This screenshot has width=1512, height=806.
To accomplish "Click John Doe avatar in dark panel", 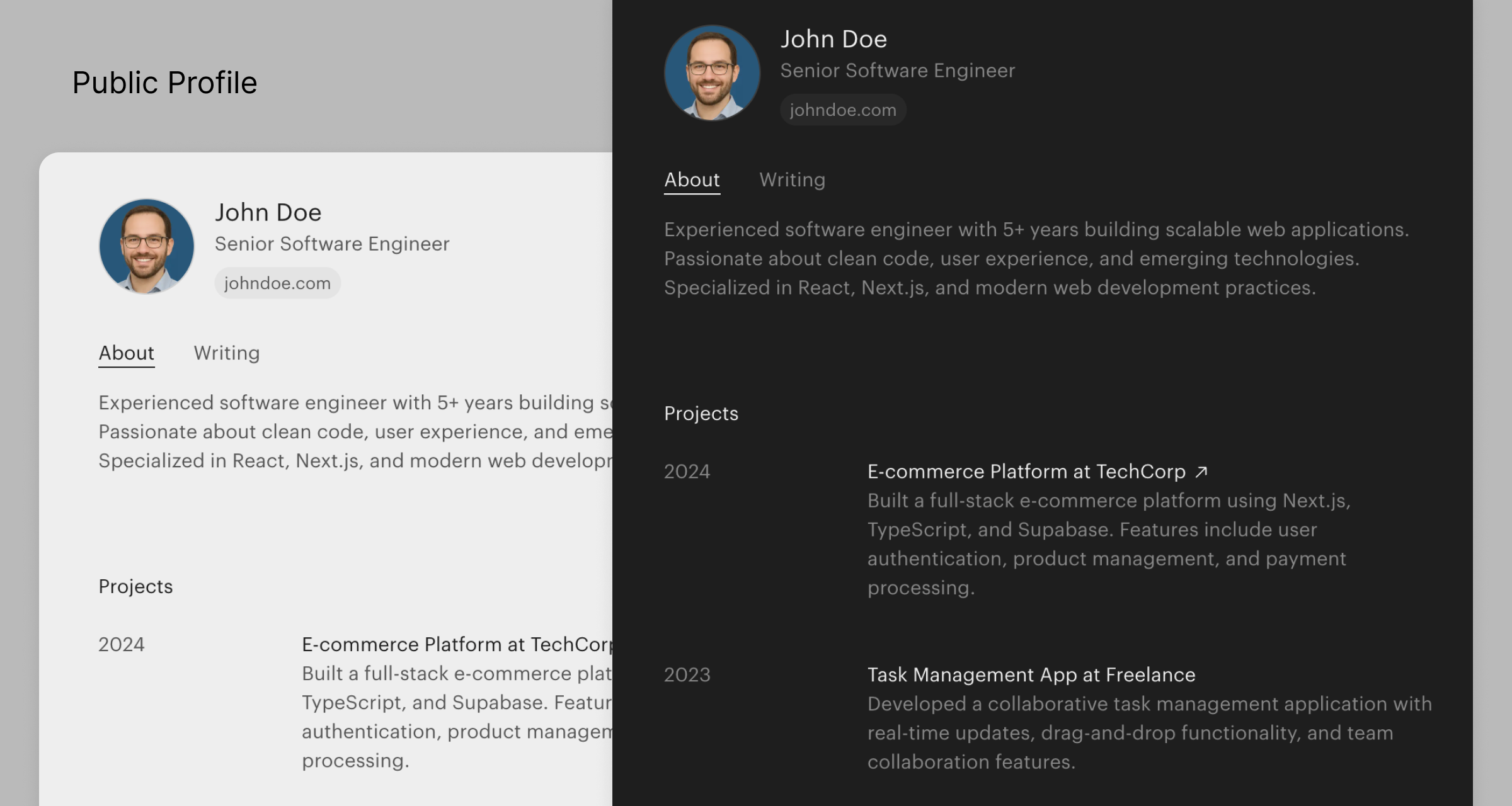I will click(712, 73).
